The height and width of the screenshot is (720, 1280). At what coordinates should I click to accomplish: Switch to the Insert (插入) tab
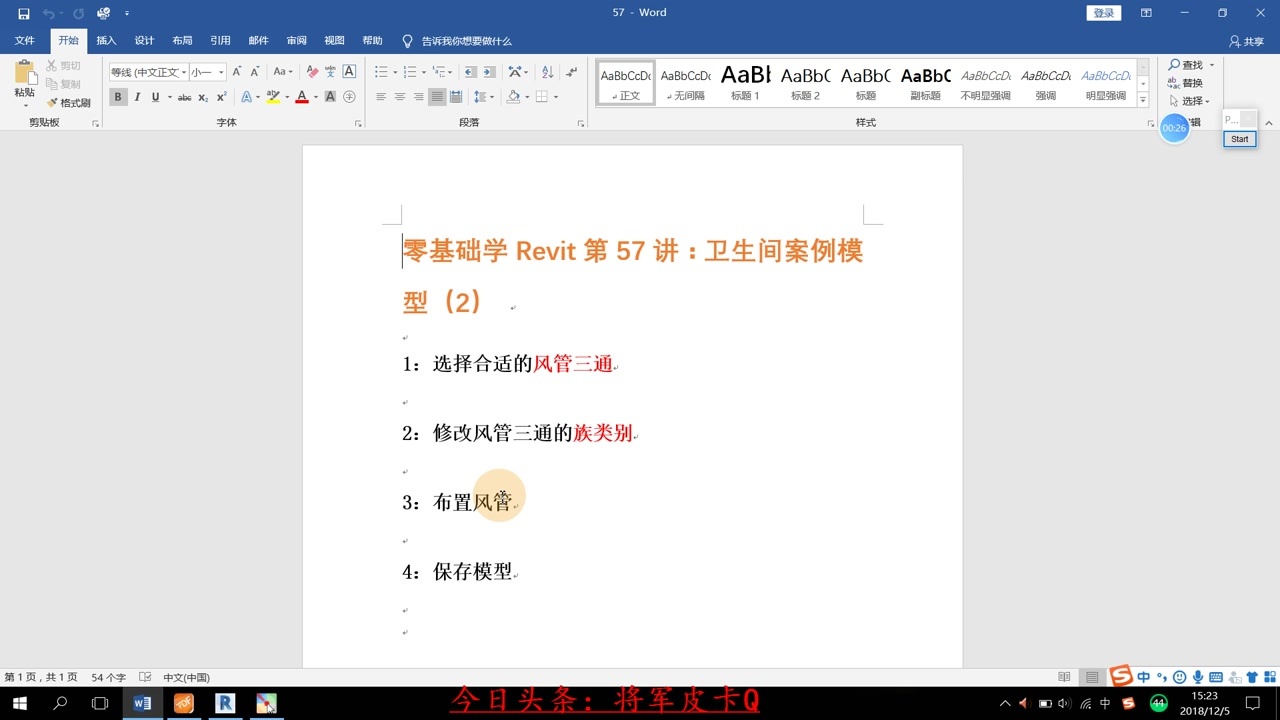(x=106, y=41)
